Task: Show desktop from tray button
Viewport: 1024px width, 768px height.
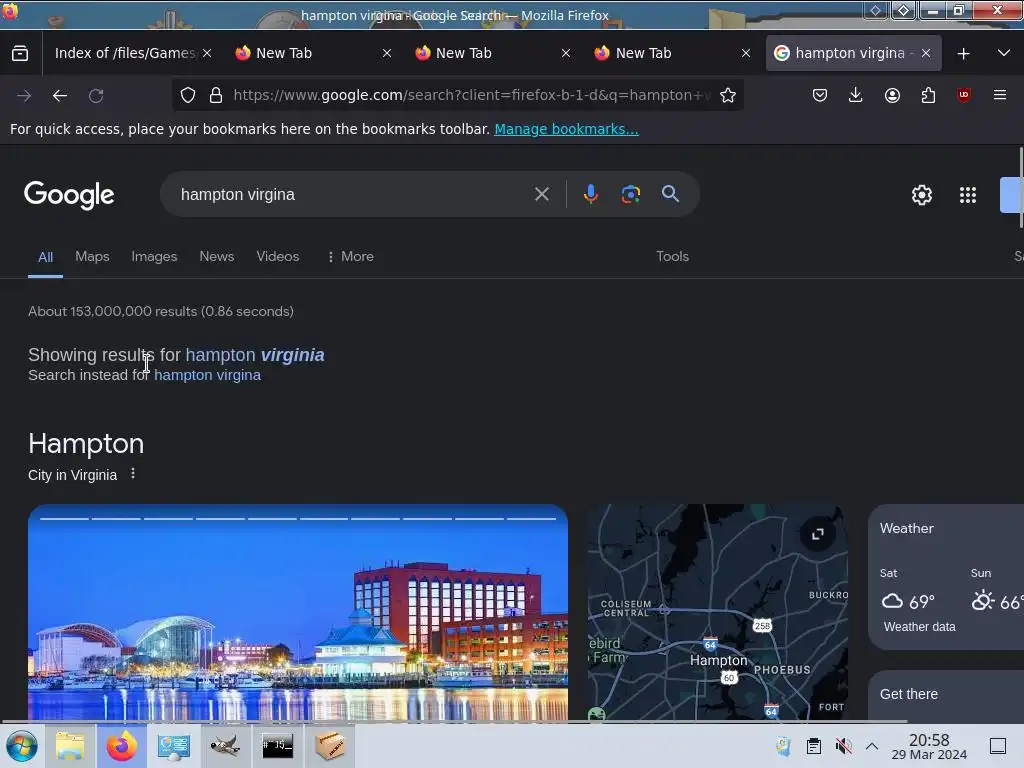Action: (x=997, y=746)
